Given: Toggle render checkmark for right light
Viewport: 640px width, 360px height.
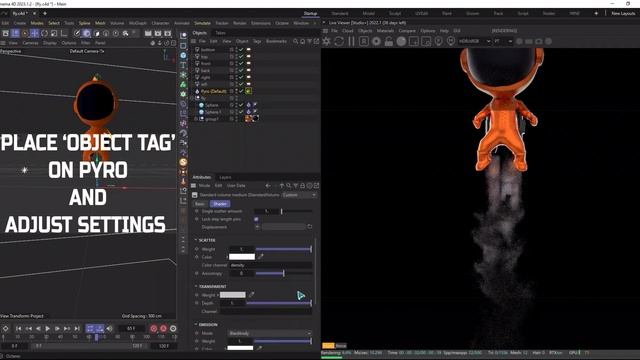Looking at the screenshot, I should click(x=241, y=77).
